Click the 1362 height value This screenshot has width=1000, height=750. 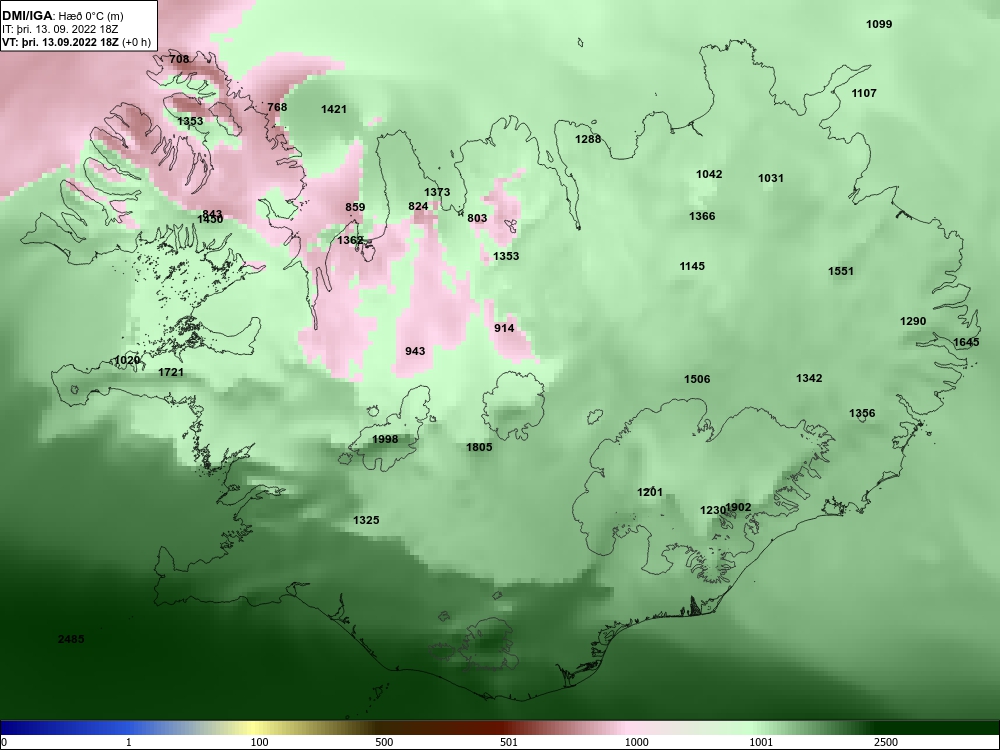[350, 240]
